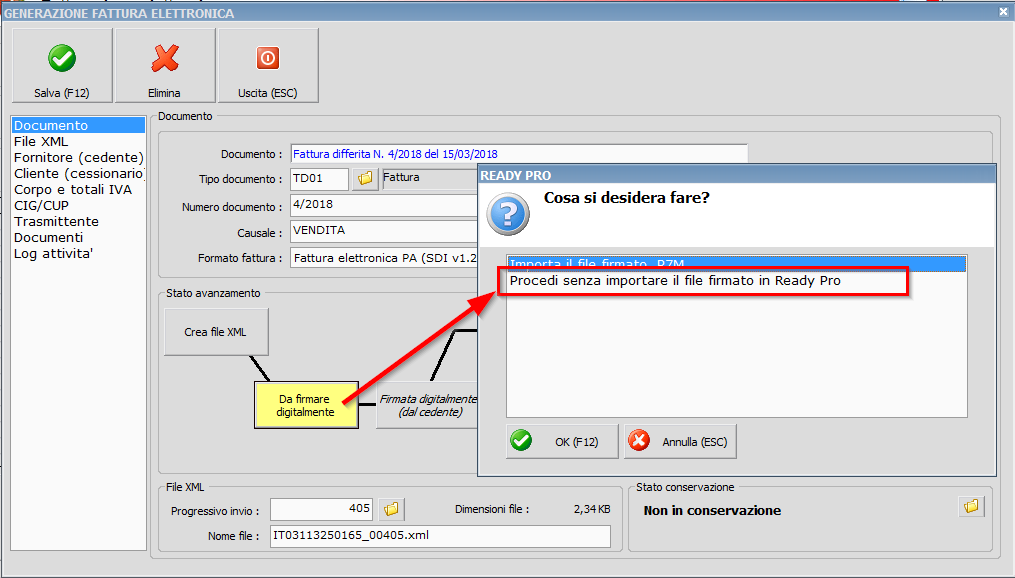Click the Fattura description field beside TD01
The width and height of the screenshot is (1015, 578).
click(430, 179)
